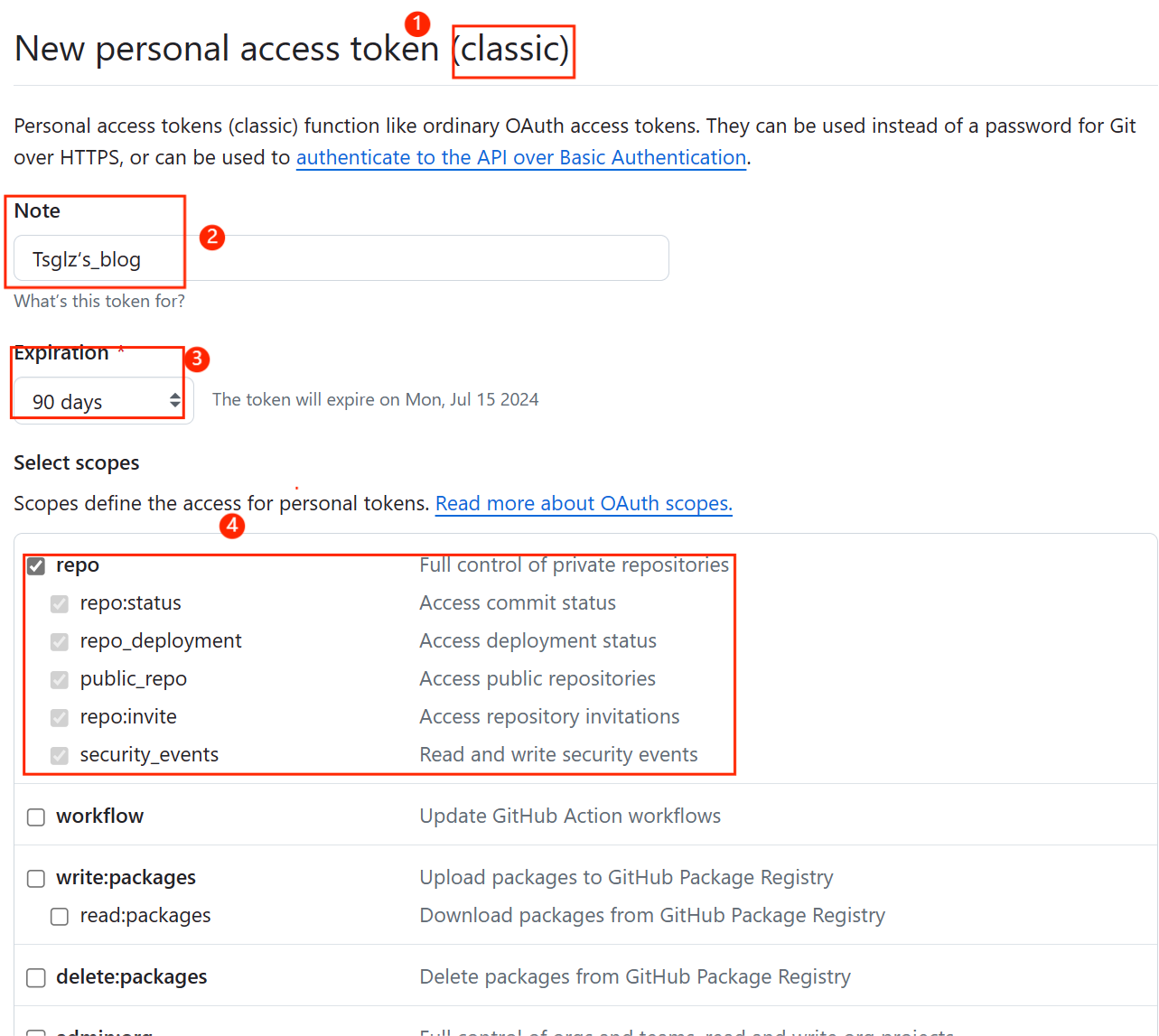Check the write:packages scope
This screenshot has height=1036, width=1159.
36,879
